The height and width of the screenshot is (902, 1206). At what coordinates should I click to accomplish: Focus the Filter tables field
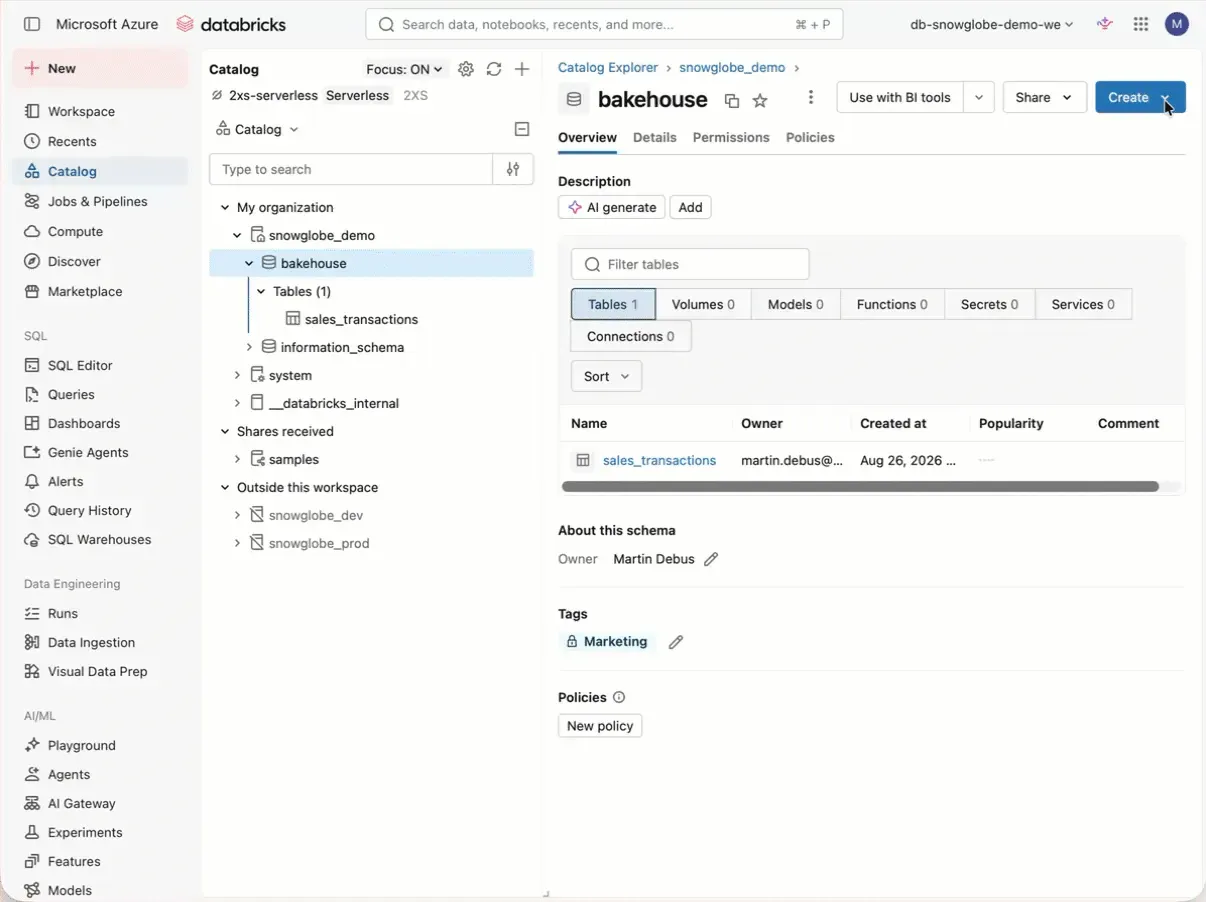(x=690, y=264)
